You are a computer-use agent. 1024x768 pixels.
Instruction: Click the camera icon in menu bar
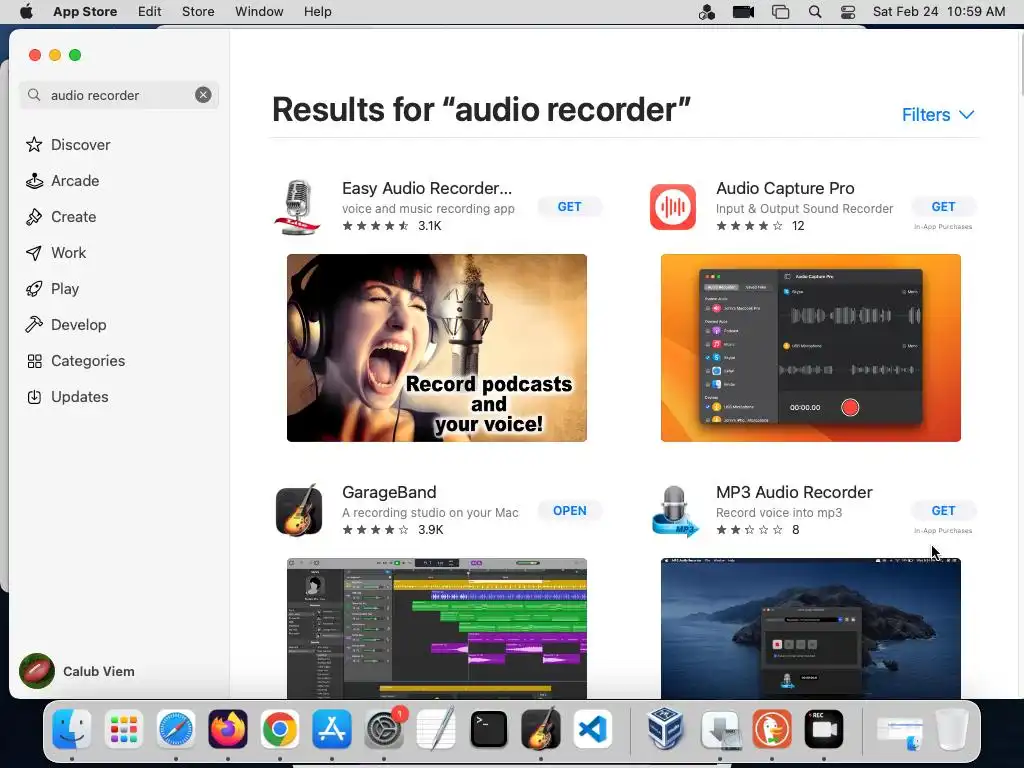743,12
